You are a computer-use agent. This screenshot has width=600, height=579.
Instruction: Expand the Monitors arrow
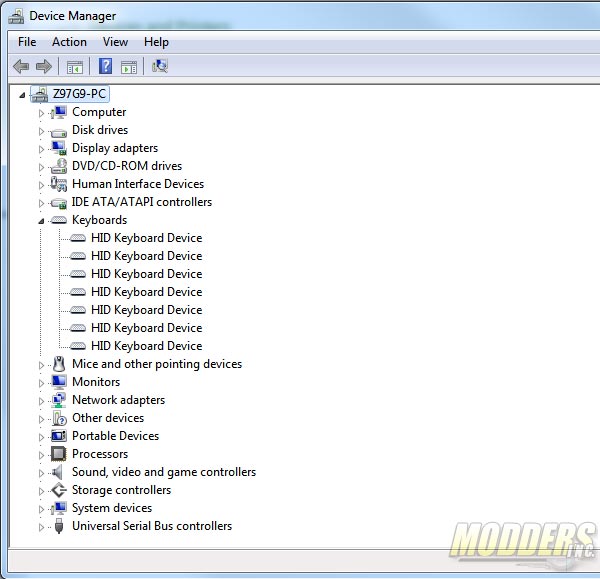click(41, 383)
